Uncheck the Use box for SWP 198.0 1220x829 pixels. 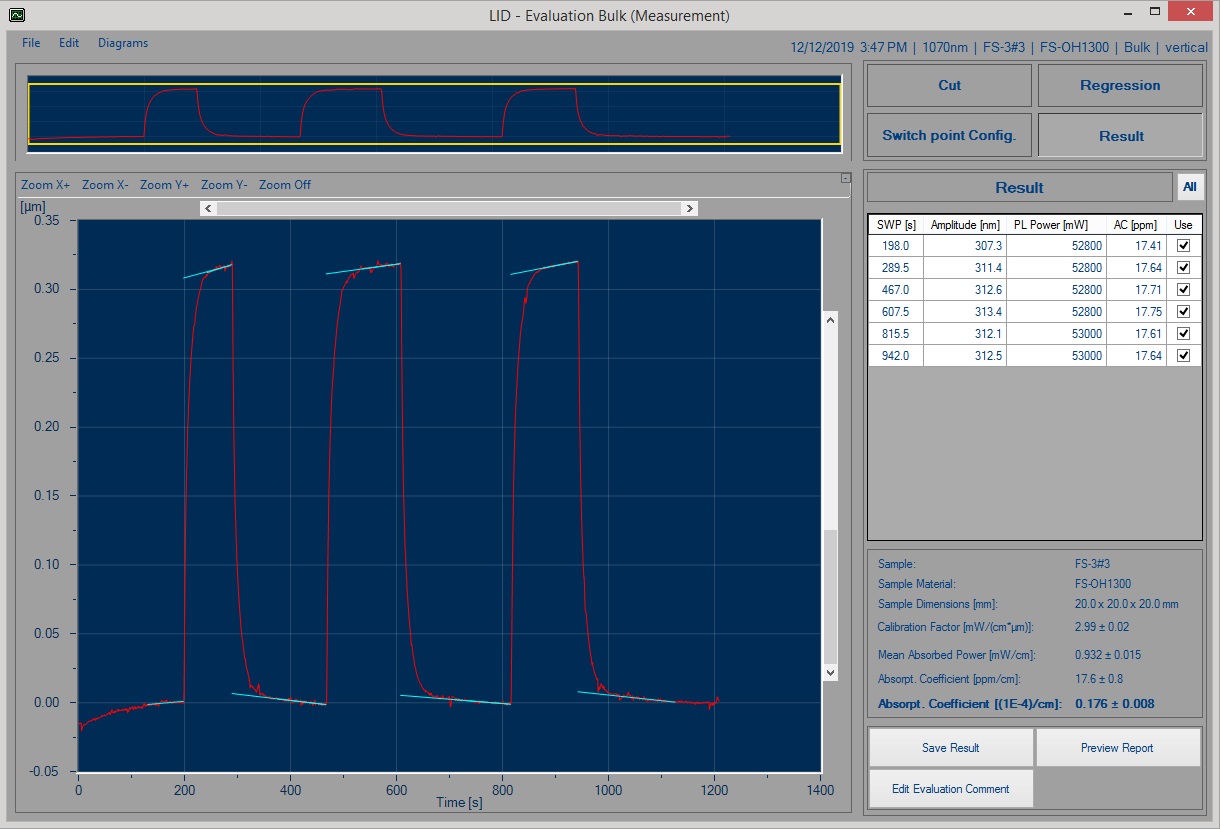pos(1184,245)
